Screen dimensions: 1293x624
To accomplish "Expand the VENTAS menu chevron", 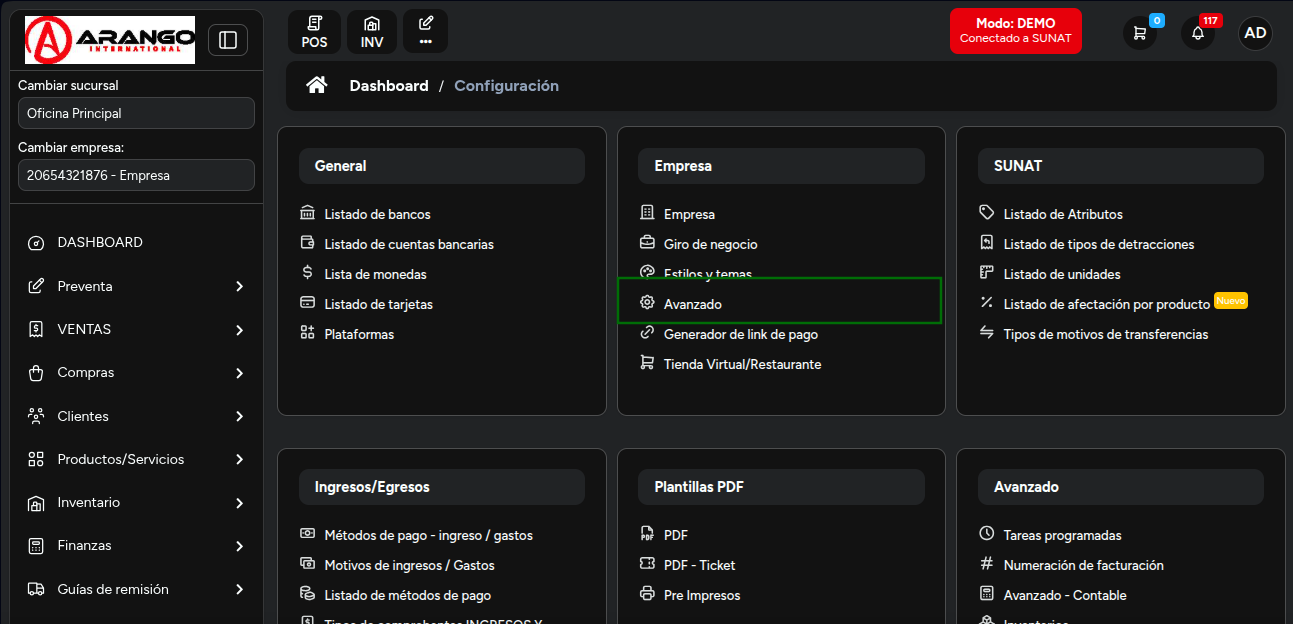I will [239, 330].
